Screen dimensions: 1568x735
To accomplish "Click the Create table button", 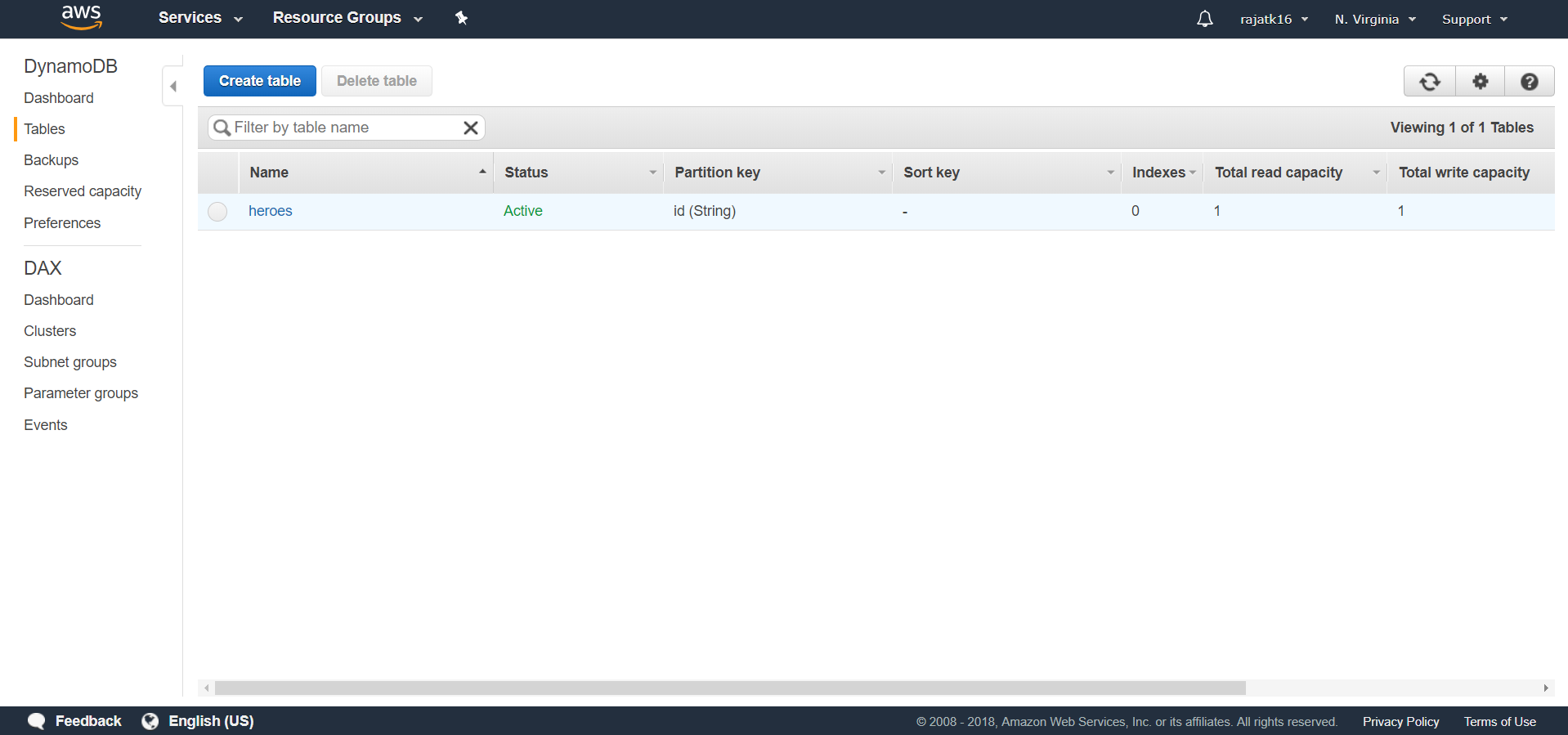I will tap(260, 81).
